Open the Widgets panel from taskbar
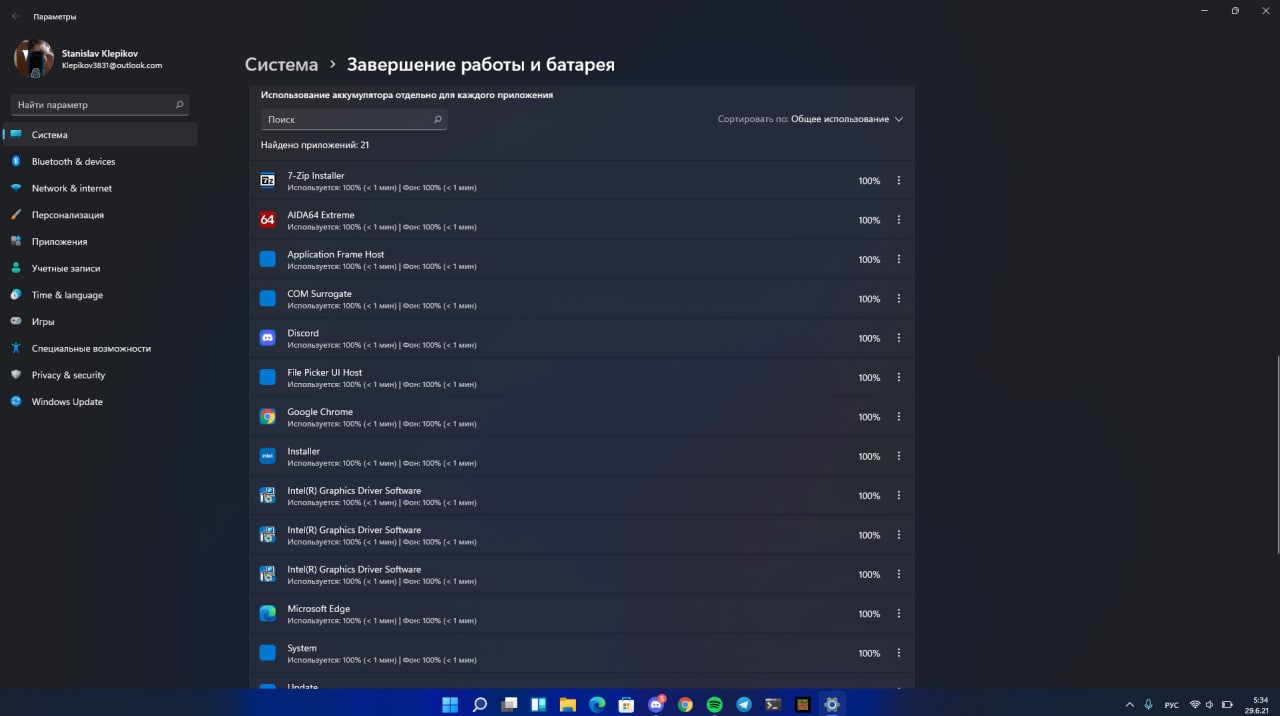 coord(538,704)
